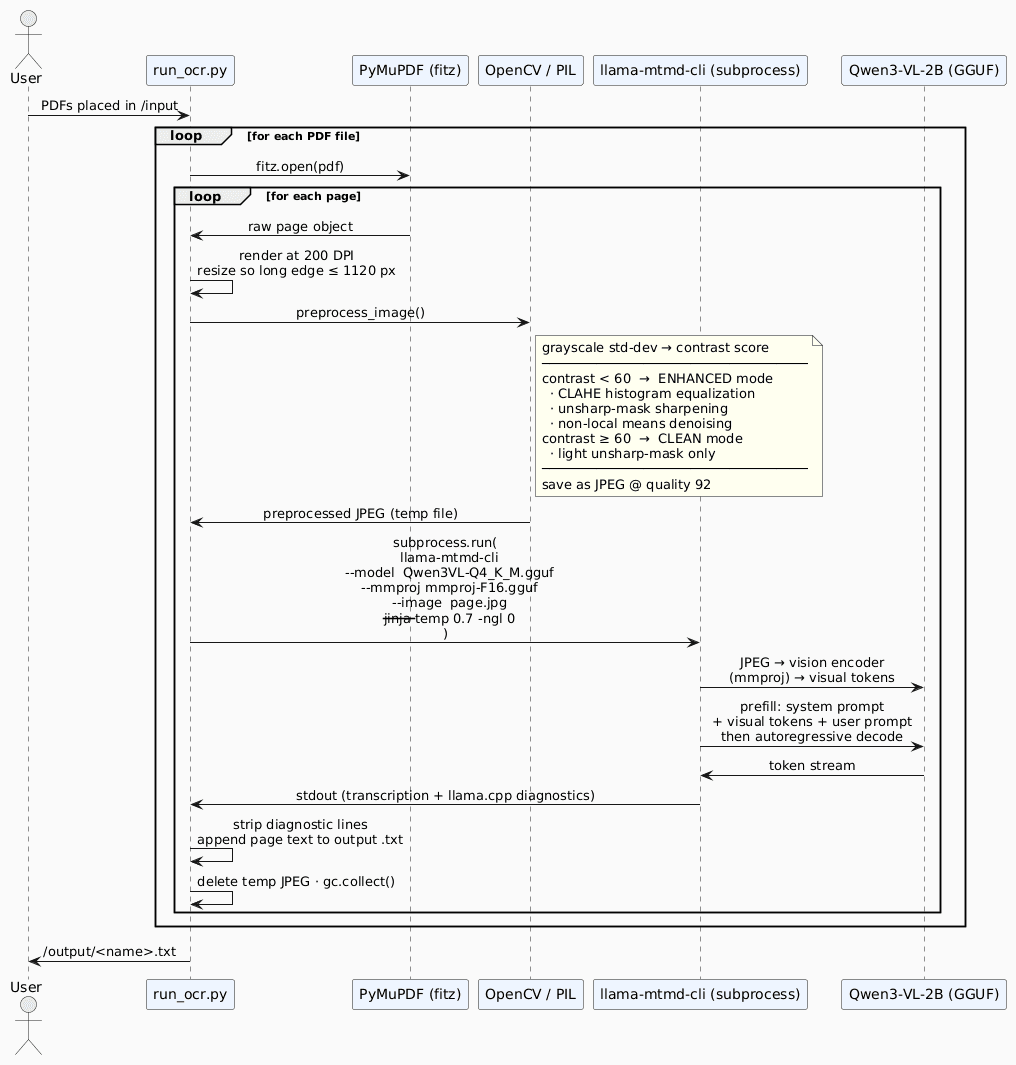Select the top PyMuPDF (fitz) participant box

(410, 70)
